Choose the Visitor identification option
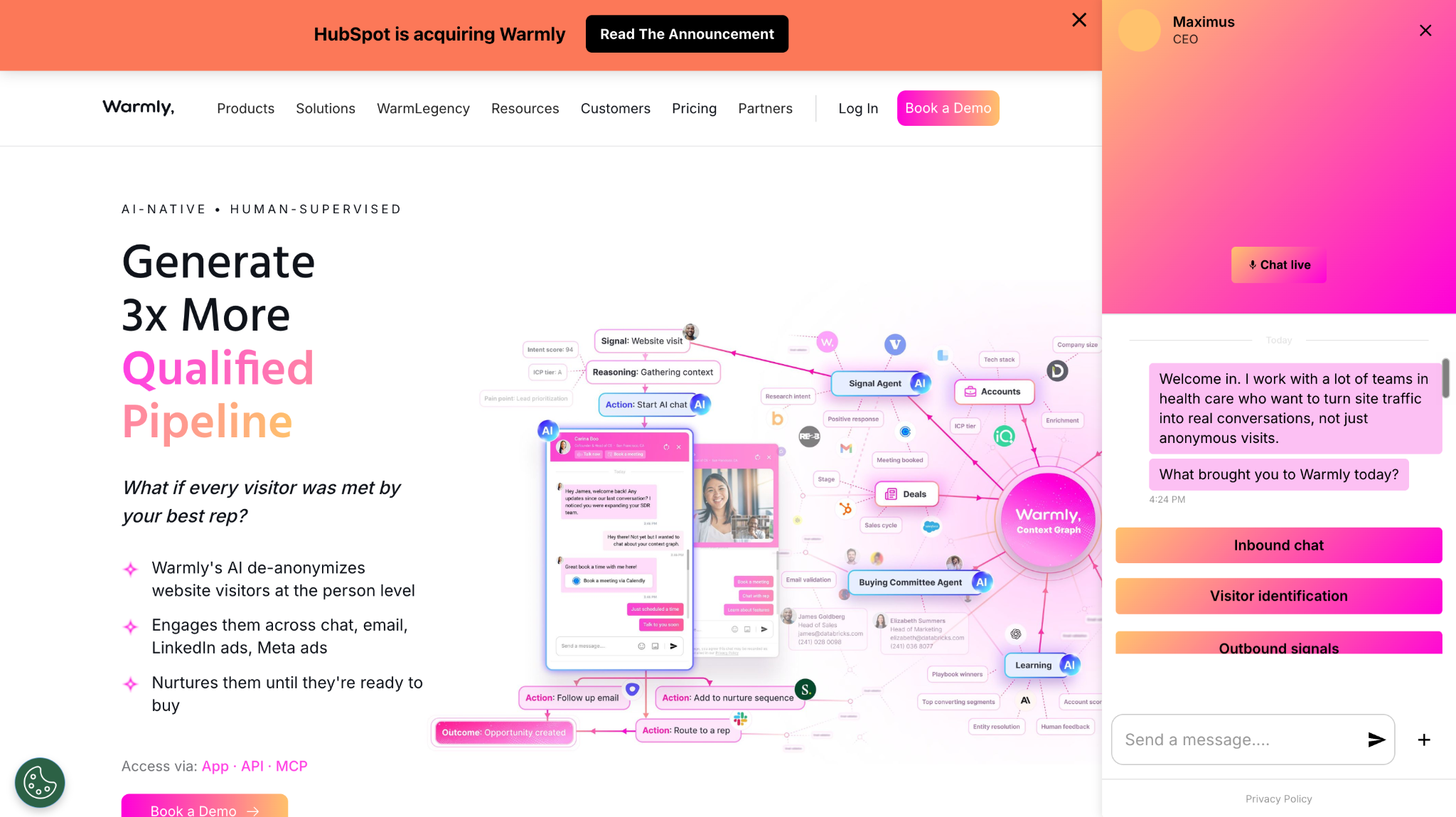1456x817 pixels. tap(1279, 596)
